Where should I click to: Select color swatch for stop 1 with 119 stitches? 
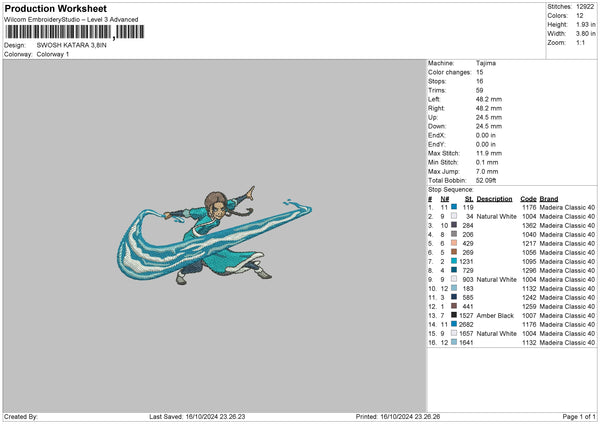[454, 207]
